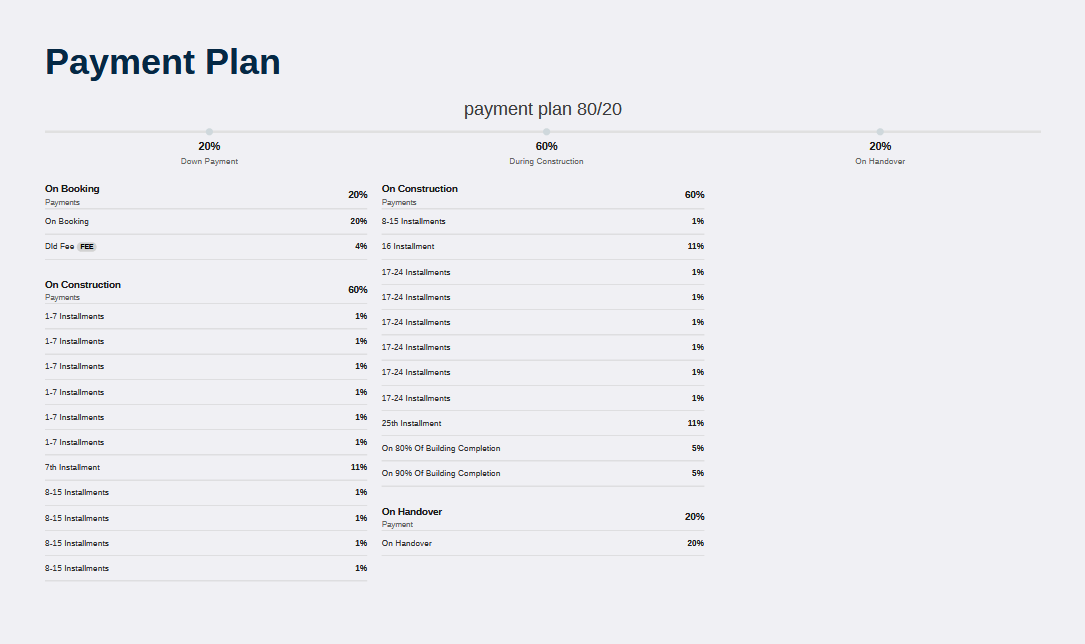Select the 25th Installment row
This screenshot has height=644, width=1085.
tap(542, 423)
